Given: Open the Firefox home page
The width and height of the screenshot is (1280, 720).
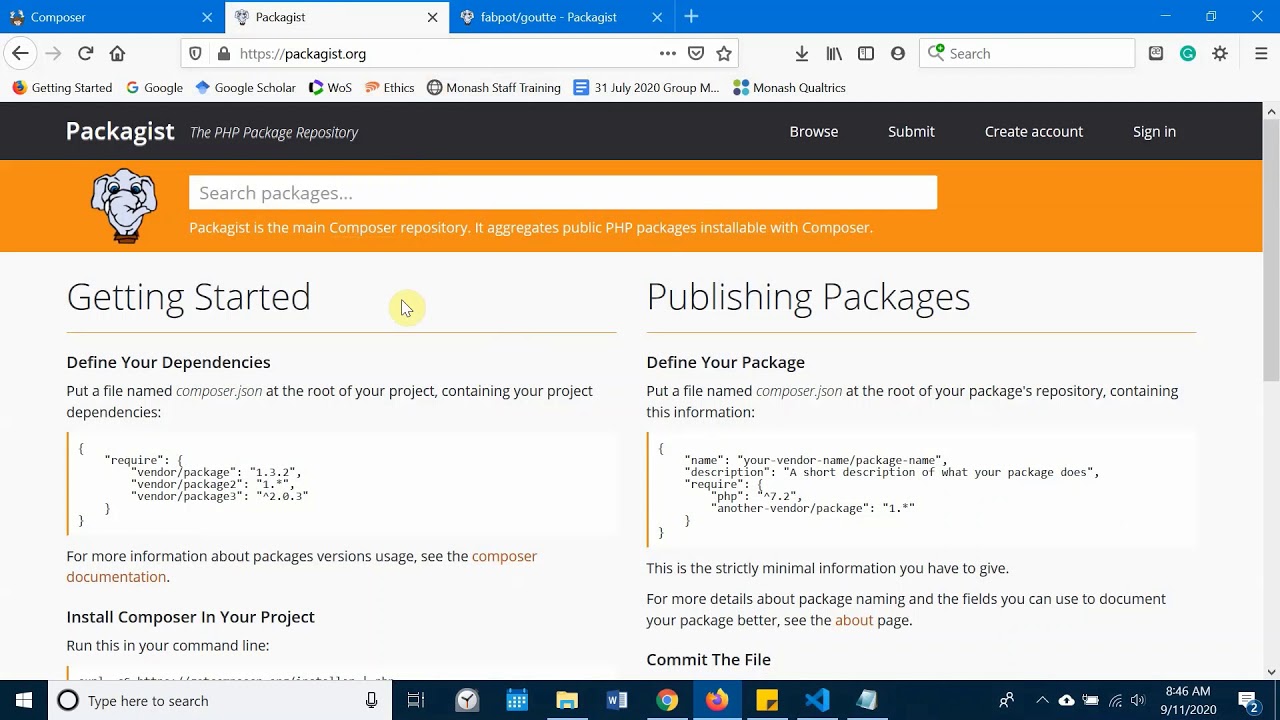Looking at the screenshot, I should pyautogui.click(x=117, y=53).
